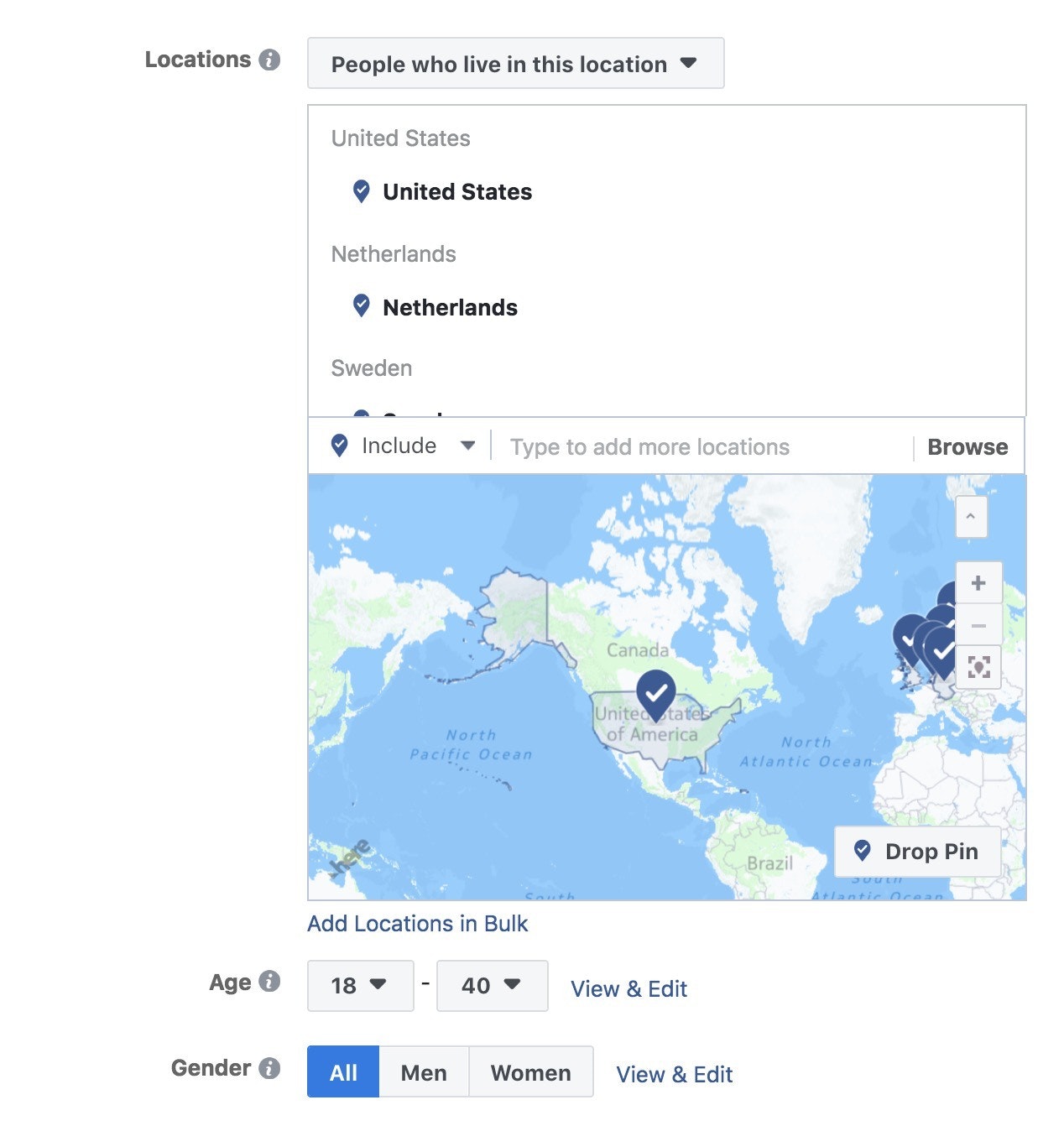Open Add Locations in Bulk
Screen dimensions: 1064x1126
(418, 923)
